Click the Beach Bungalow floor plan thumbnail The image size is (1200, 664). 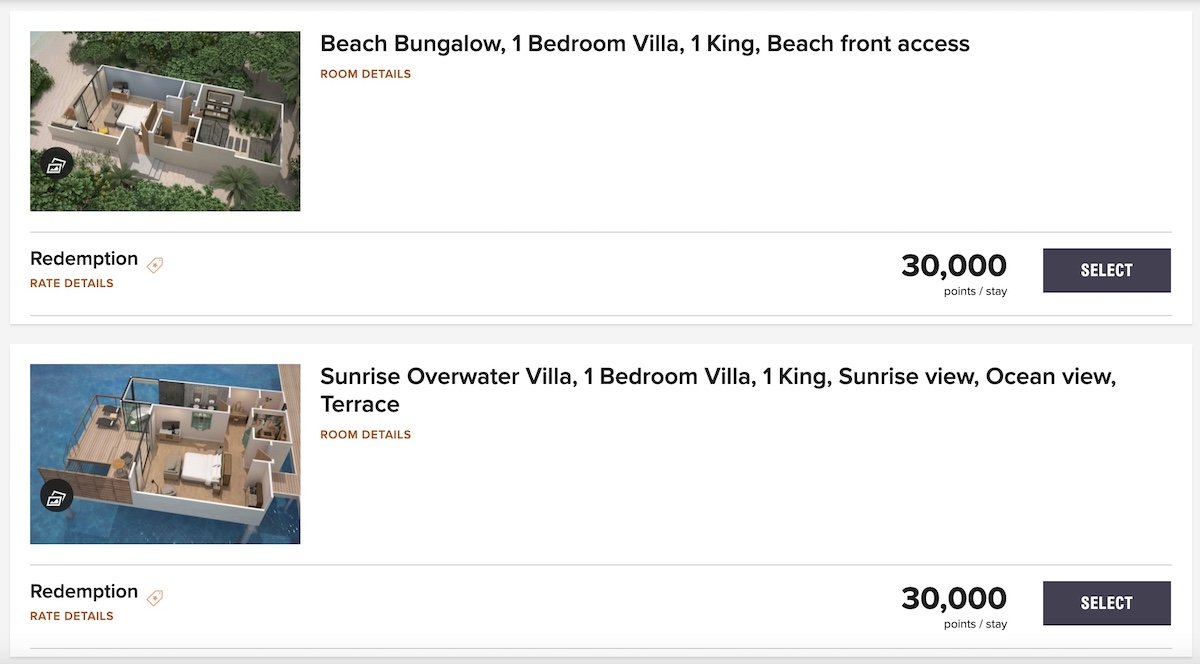165,121
